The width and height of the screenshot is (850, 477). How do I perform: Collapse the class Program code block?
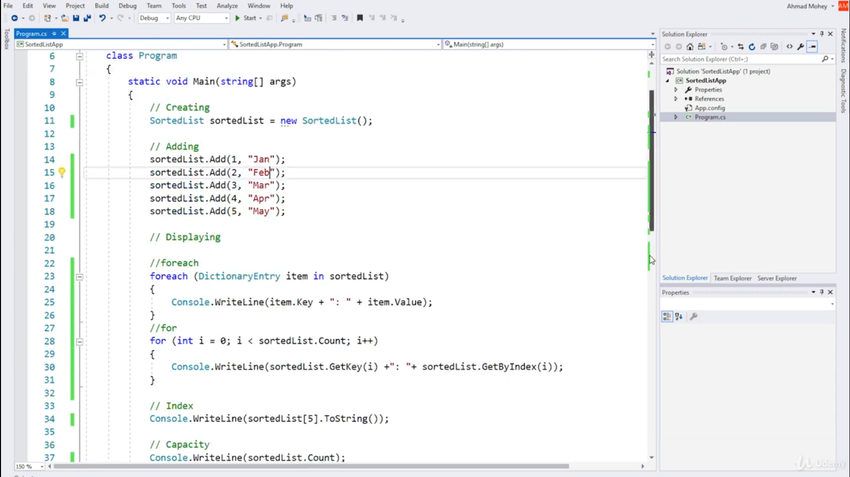79,56
